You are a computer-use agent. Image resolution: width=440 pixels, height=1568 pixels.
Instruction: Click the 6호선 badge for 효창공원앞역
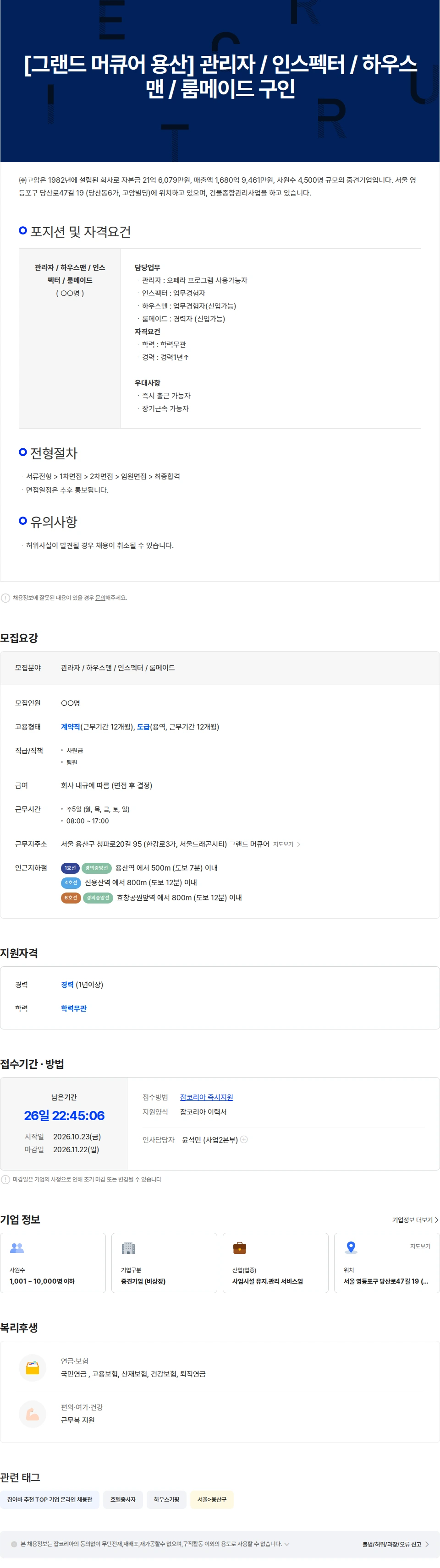coord(71,898)
